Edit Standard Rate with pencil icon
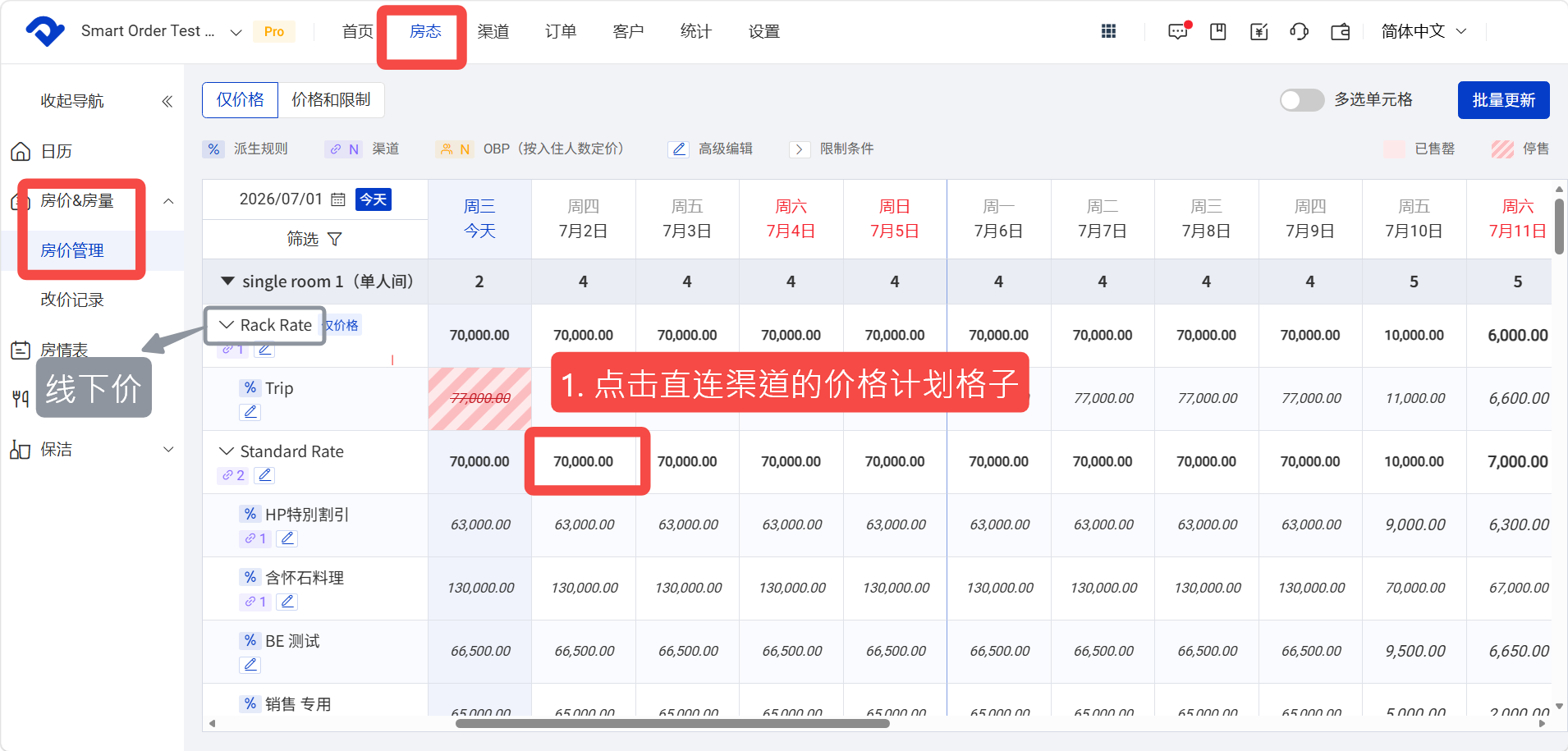The height and width of the screenshot is (751, 1568). 264,475
